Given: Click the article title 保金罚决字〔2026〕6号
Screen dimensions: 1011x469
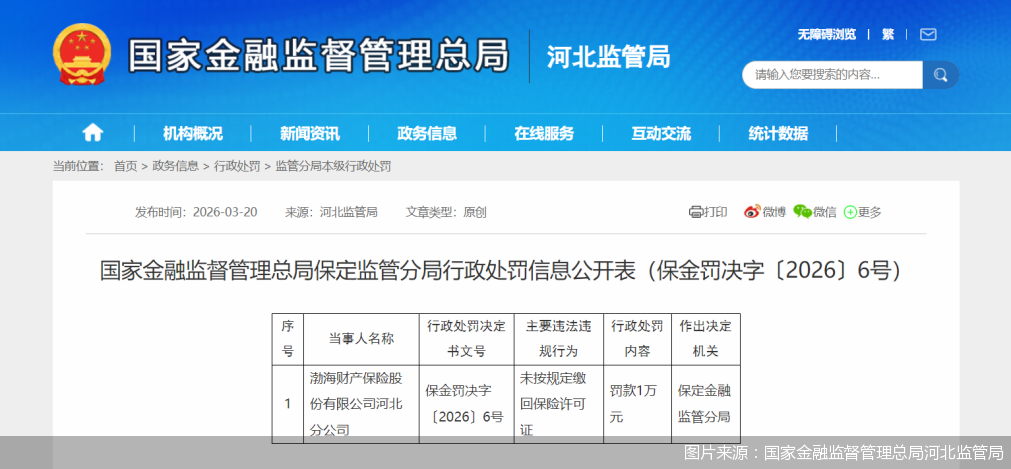Looking at the screenshot, I should point(500,271).
